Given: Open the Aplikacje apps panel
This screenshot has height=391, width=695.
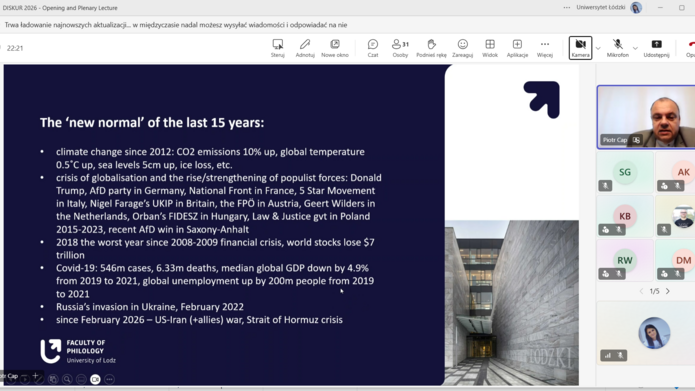Looking at the screenshot, I should coord(517,48).
